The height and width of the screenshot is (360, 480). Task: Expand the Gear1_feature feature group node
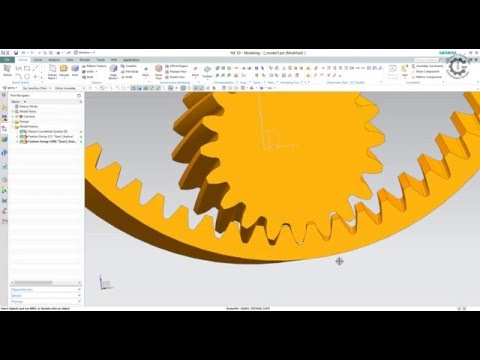point(17,137)
